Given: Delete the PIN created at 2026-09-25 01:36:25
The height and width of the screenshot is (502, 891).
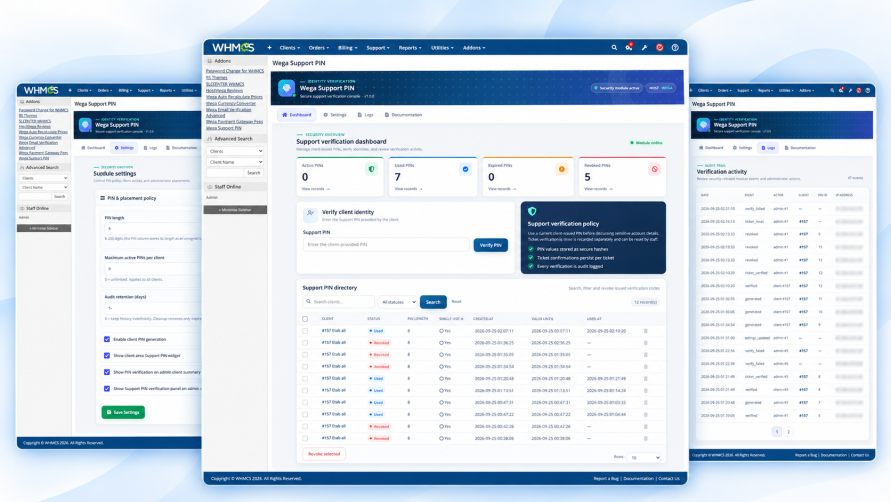Looking at the screenshot, I should (646, 343).
